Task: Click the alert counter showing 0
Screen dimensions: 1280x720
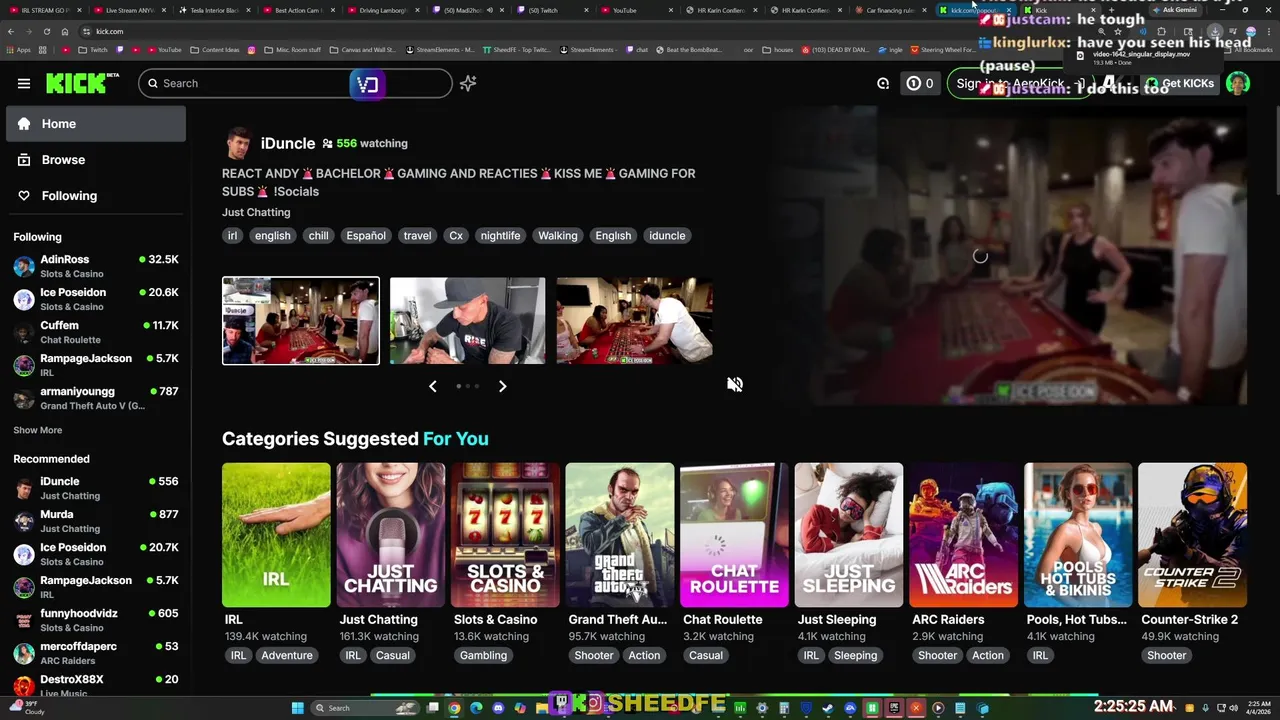Action: coord(920,84)
